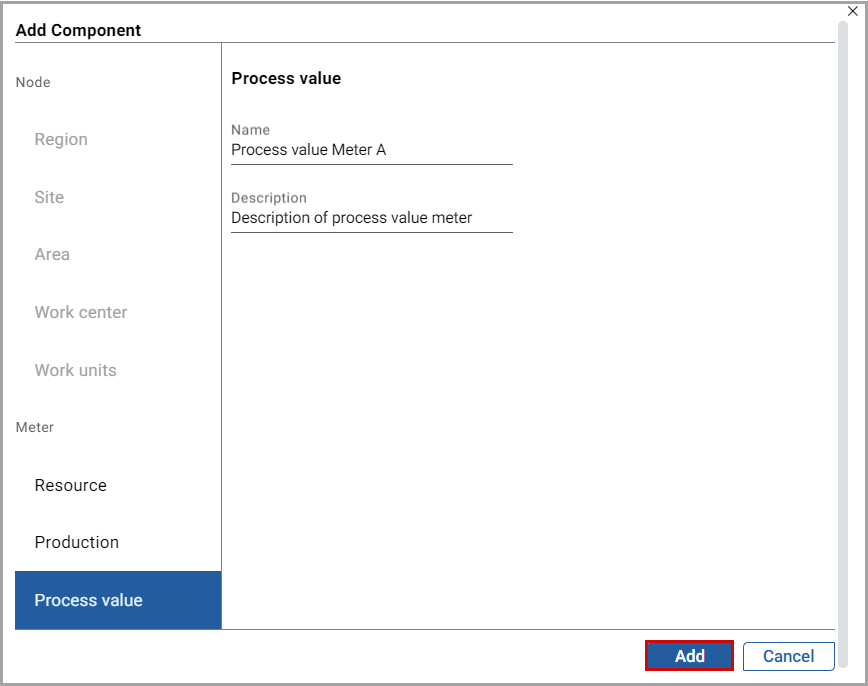Image resolution: width=868 pixels, height=686 pixels.
Task: Click the Add Component title bar
Action: pos(78,31)
